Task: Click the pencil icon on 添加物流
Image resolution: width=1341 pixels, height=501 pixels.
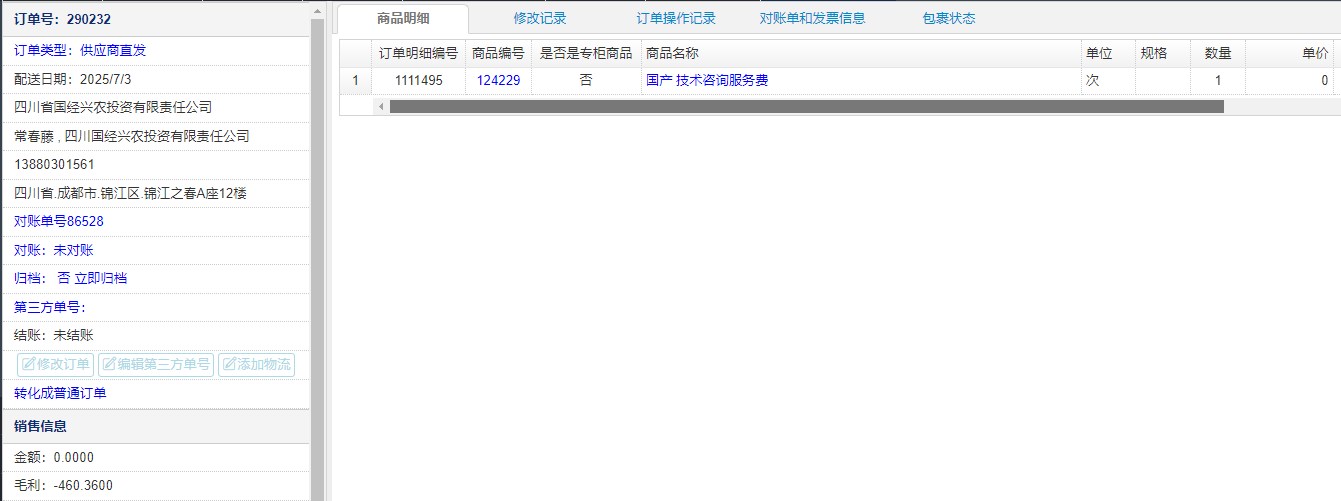Action: (230, 364)
